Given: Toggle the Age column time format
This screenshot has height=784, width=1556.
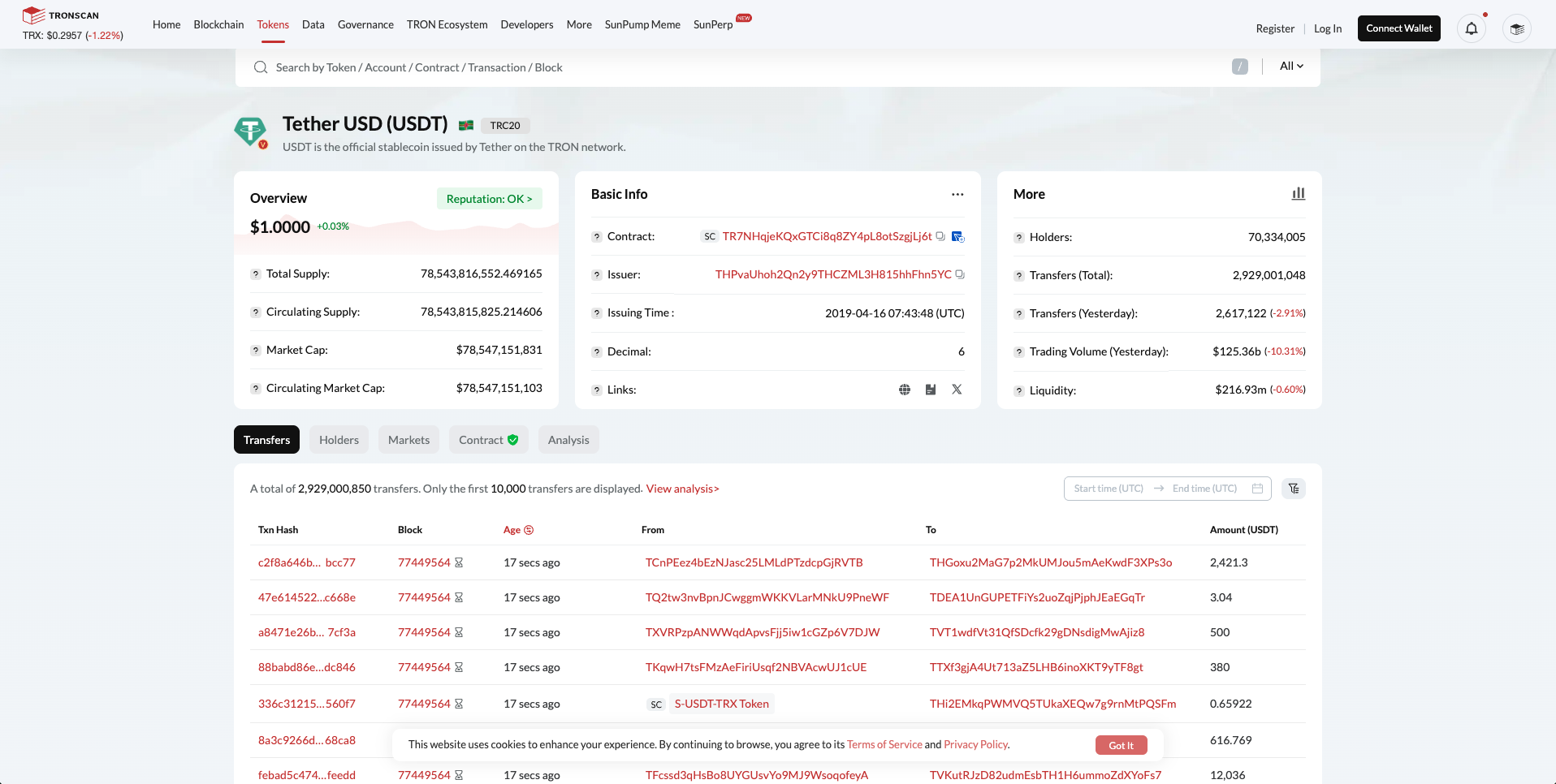Looking at the screenshot, I should (x=529, y=530).
